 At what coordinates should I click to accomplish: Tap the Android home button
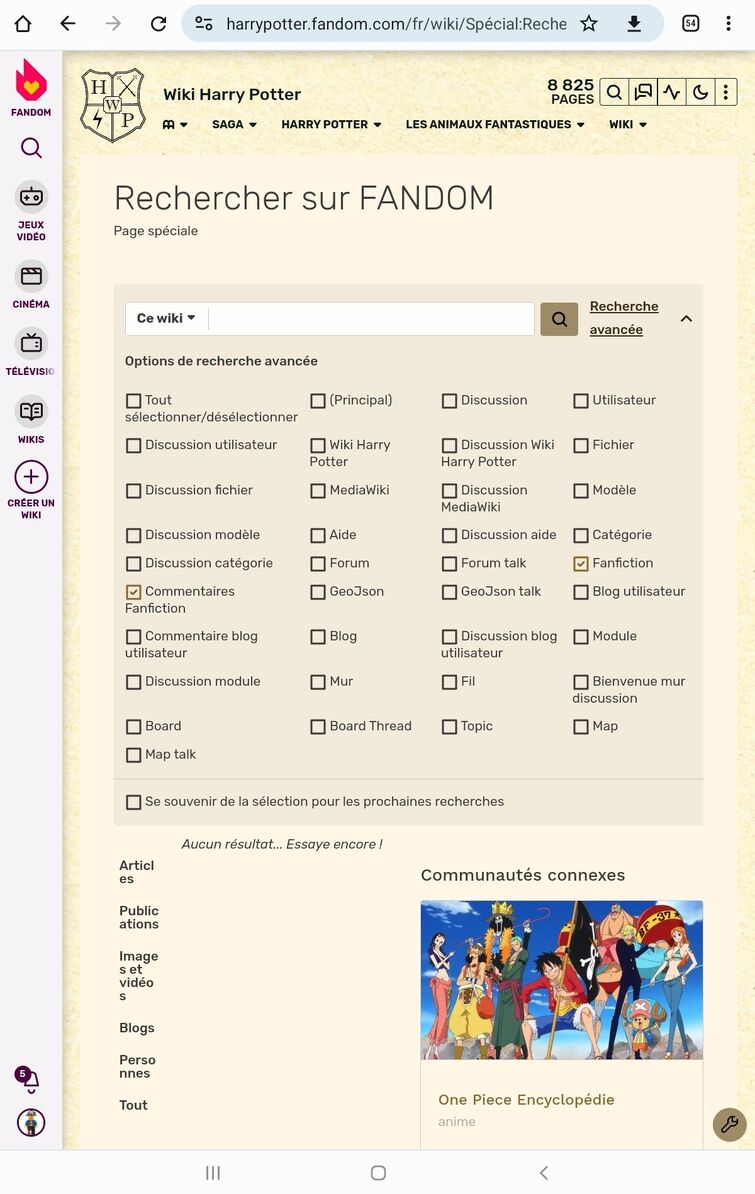378,1173
